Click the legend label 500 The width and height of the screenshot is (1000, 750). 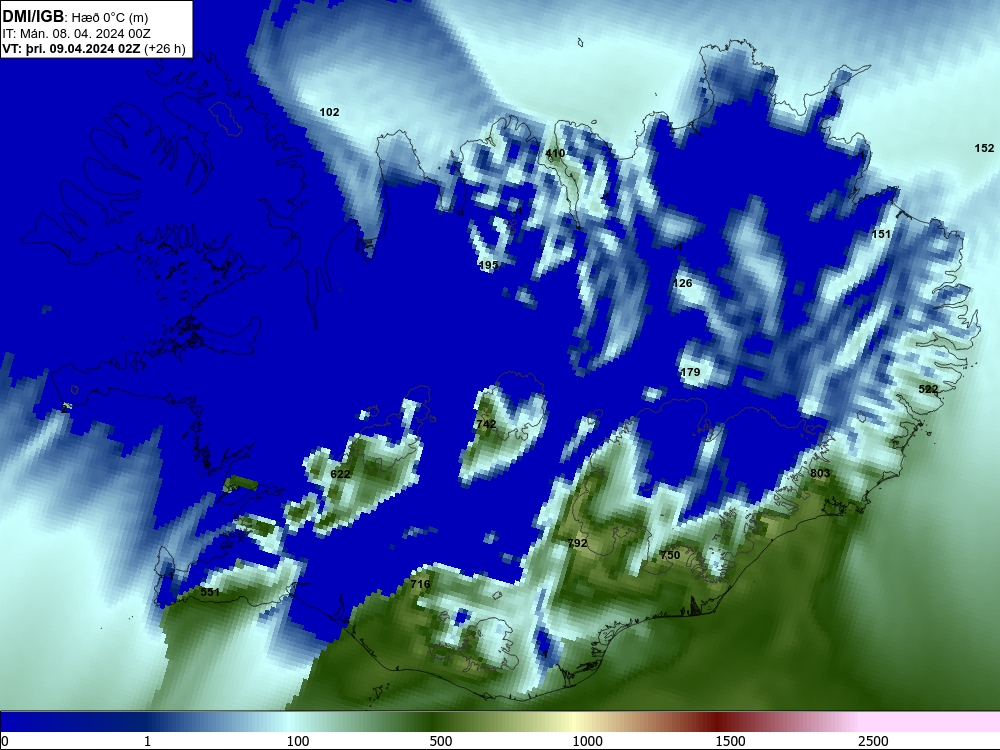click(441, 741)
